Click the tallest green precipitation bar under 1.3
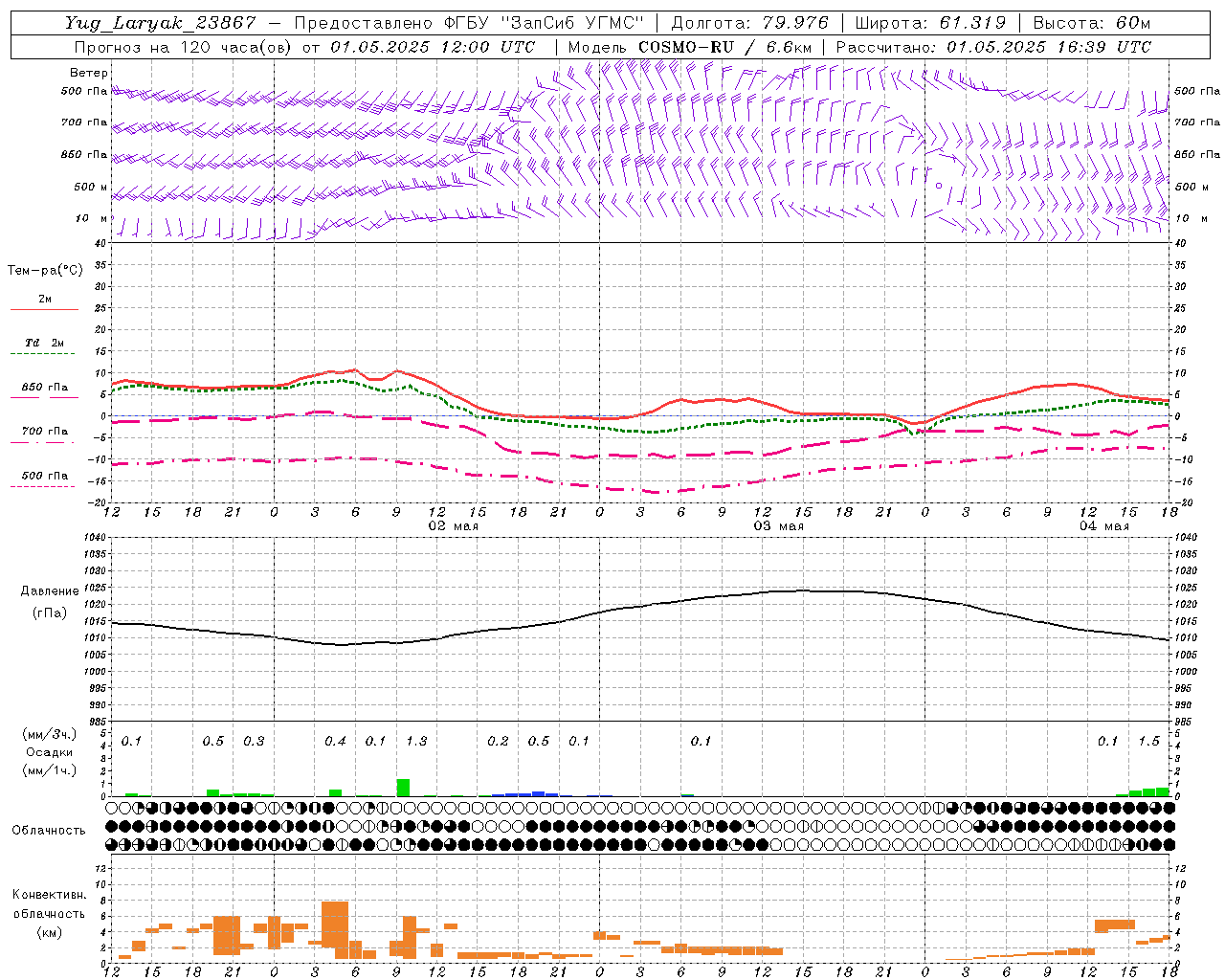The height and width of the screenshot is (980, 1225). tap(403, 788)
